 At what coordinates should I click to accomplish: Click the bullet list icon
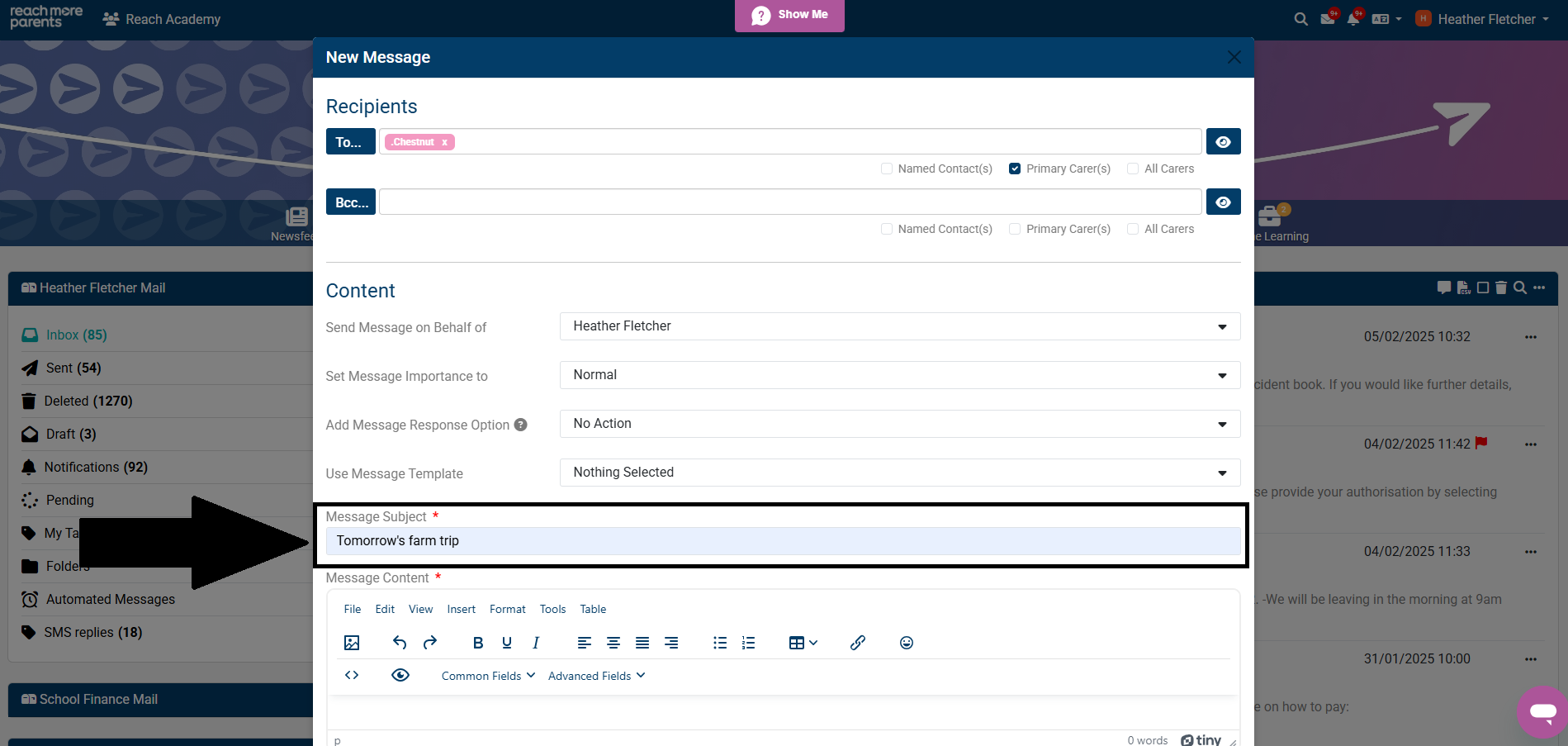click(720, 643)
